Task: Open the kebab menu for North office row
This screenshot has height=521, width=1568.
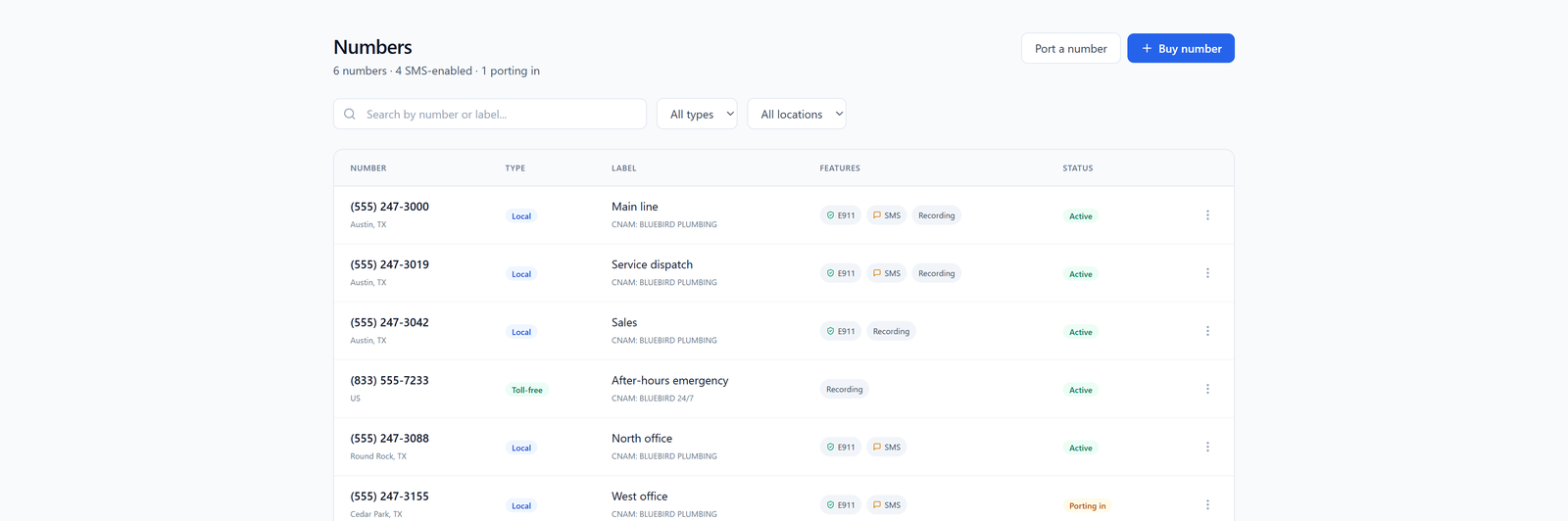Action: pyautogui.click(x=1207, y=447)
